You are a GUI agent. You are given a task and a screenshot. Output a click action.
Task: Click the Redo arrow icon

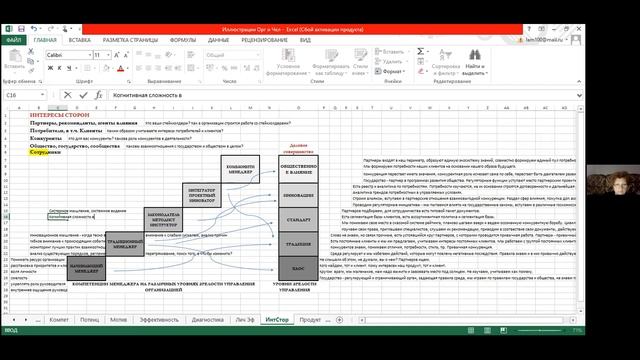point(50,29)
